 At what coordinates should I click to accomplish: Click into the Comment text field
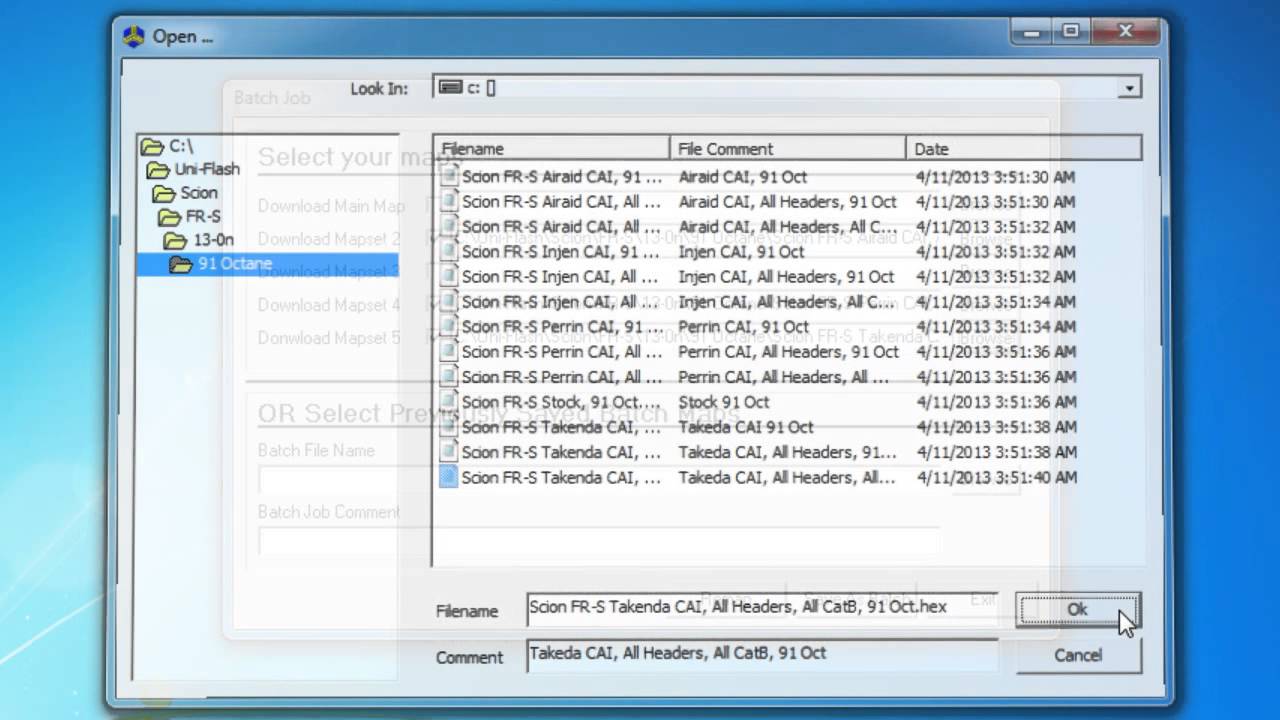(x=762, y=654)
